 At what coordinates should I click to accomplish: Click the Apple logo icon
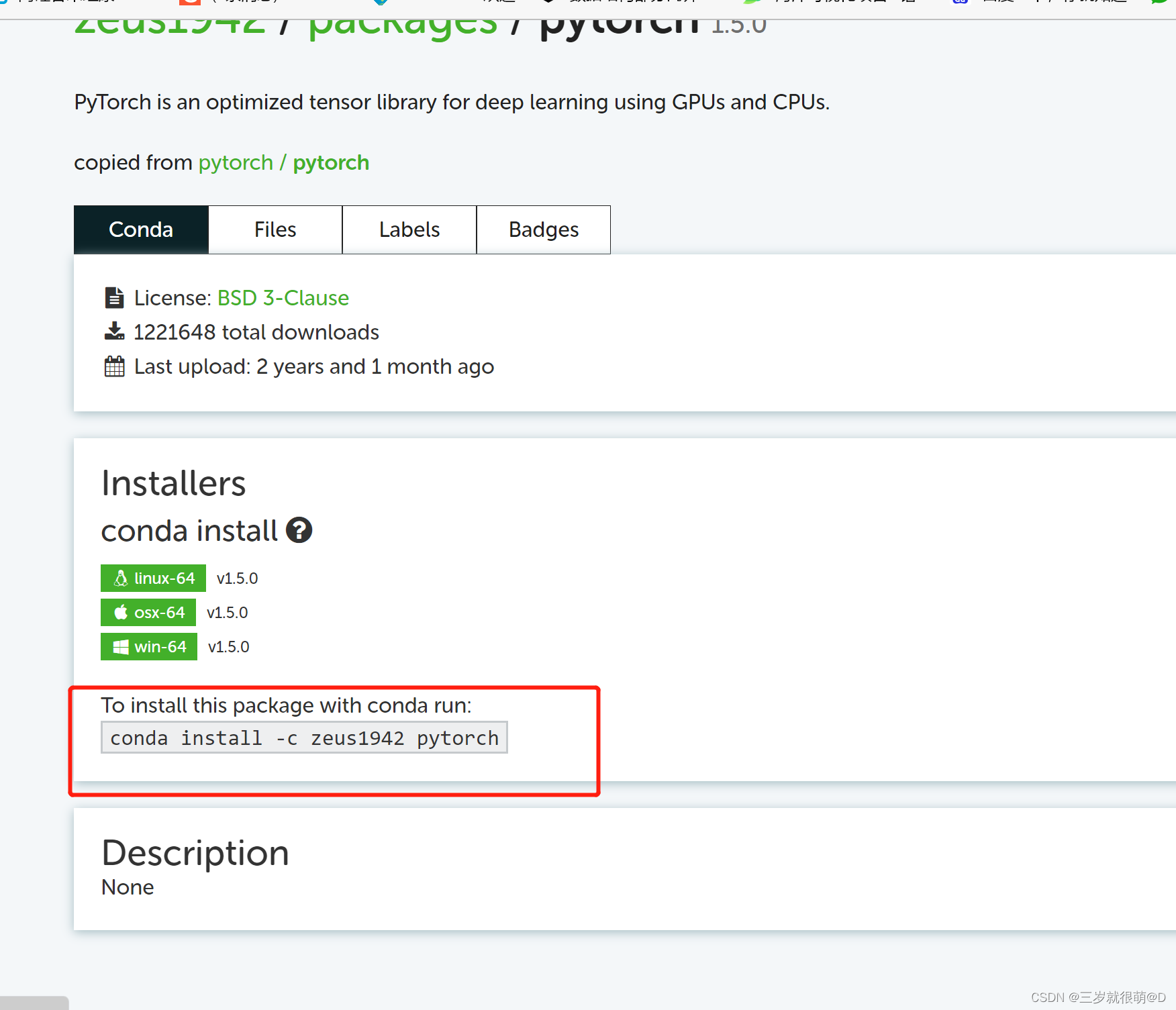point(121,612)
